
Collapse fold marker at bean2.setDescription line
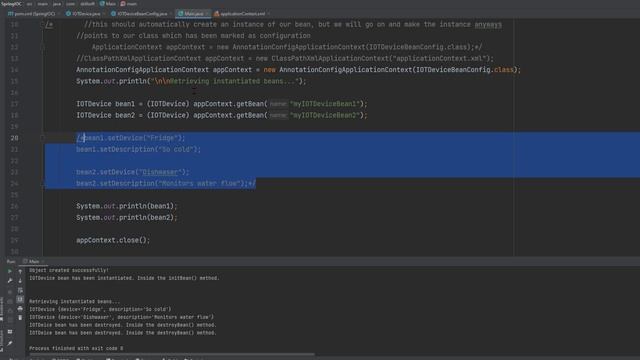point(42,184)
